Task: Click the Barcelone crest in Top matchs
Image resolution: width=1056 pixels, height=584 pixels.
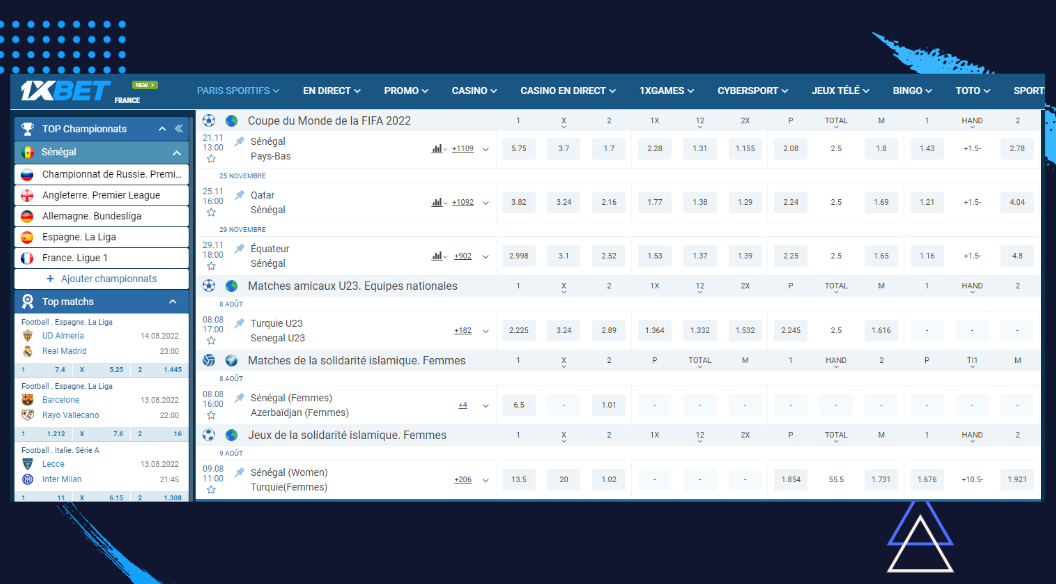Action: click(x=28, y=400)
